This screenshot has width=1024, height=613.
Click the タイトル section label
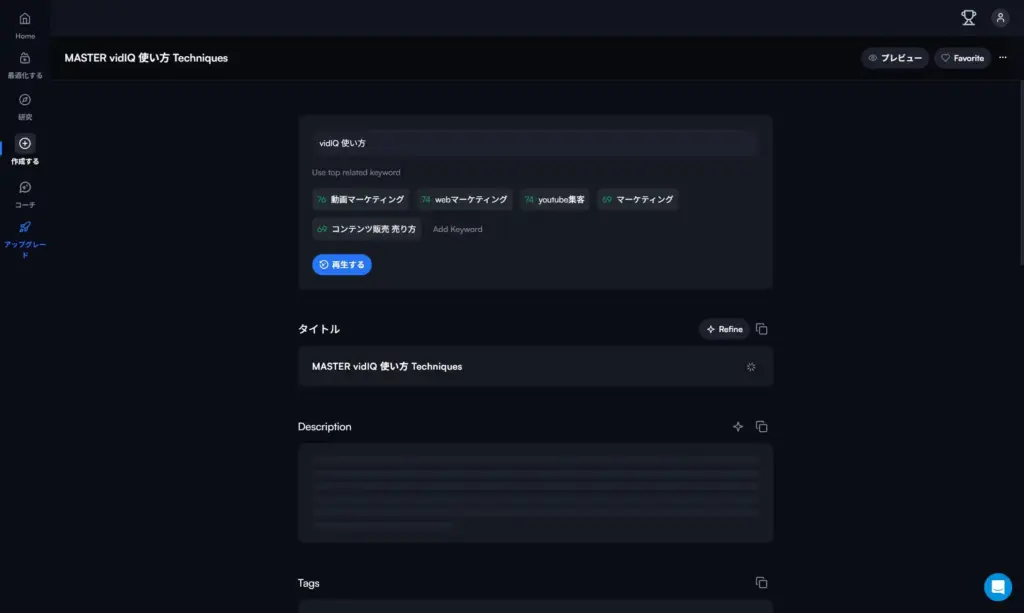(x=319, y=329)
